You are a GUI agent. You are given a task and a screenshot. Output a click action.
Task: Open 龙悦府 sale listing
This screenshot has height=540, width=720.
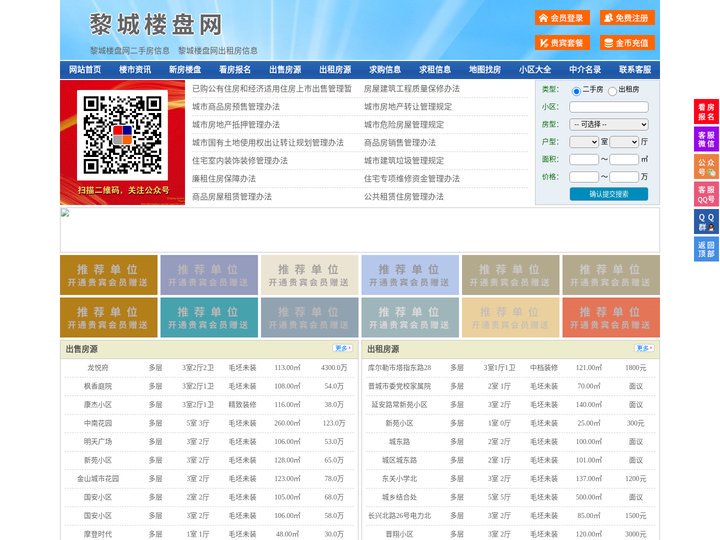[98, 368]
